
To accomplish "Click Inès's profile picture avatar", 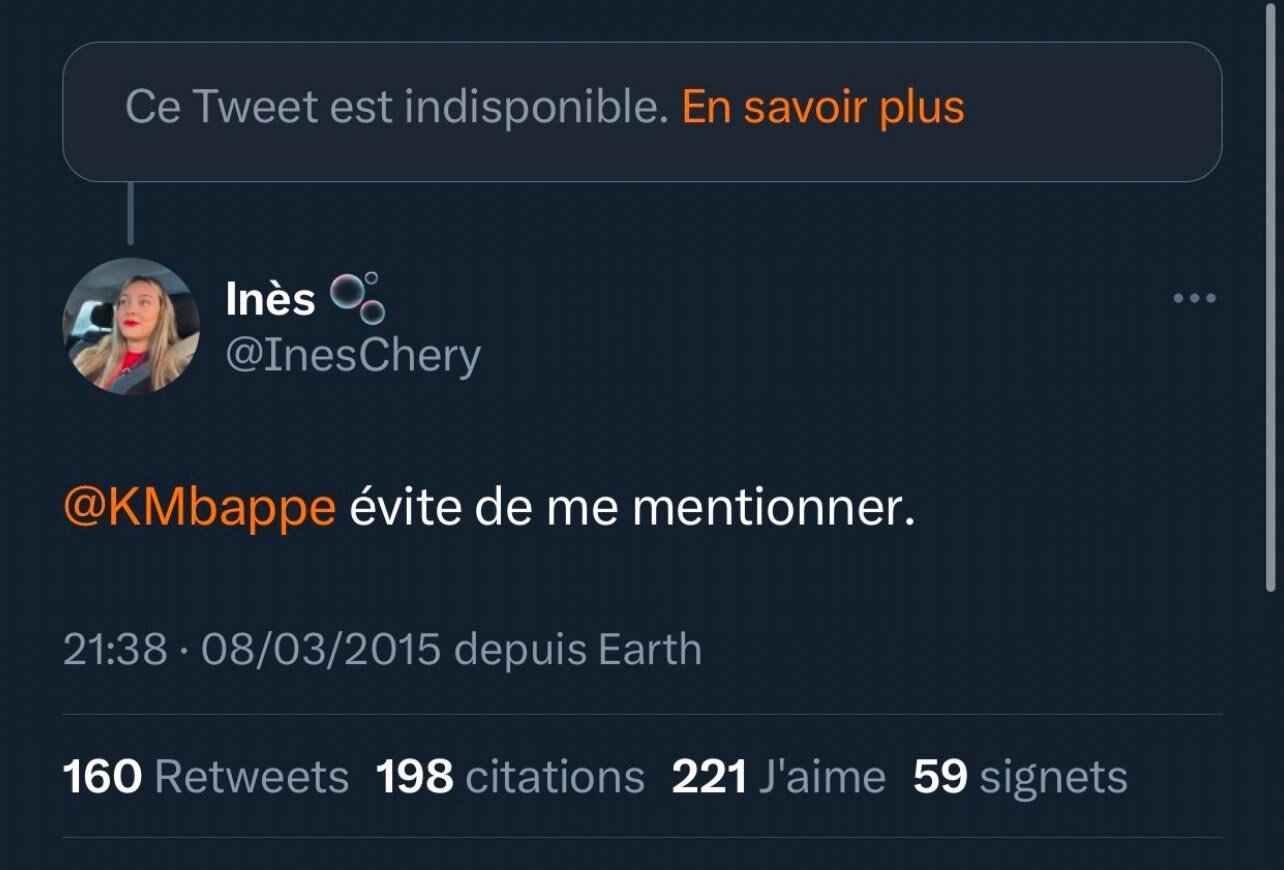I will pos(131,326).
